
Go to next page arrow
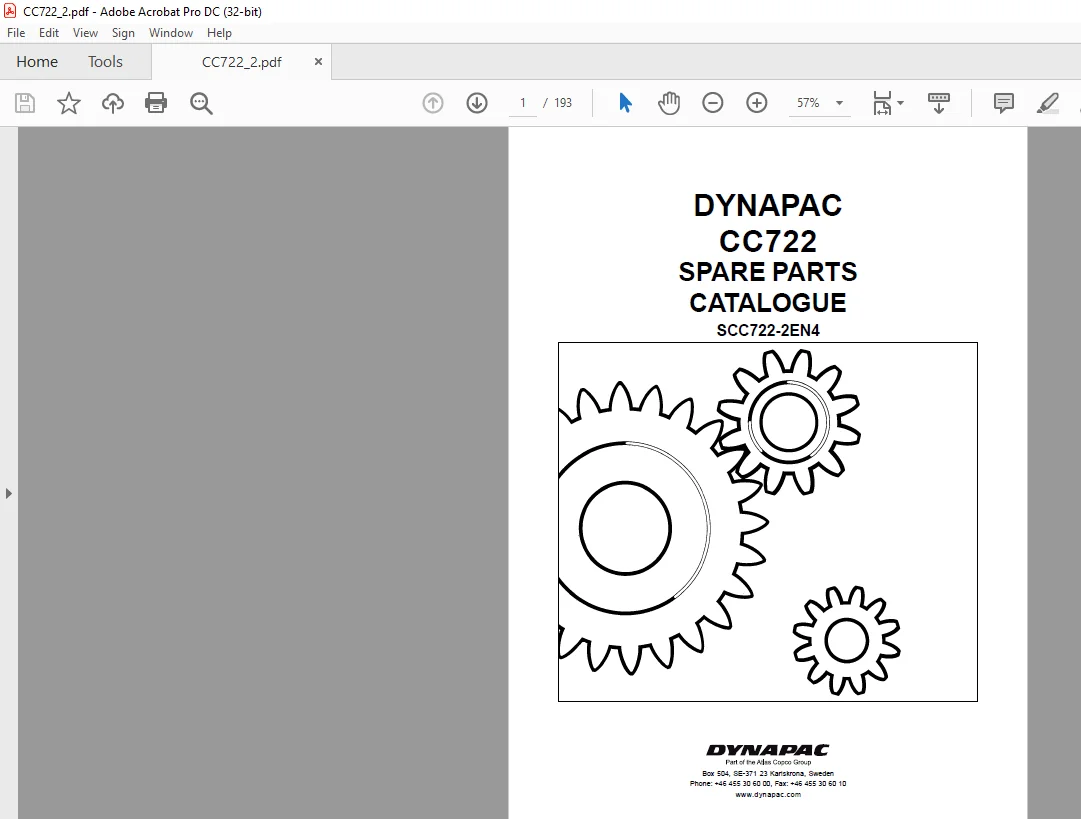[477, 103]
